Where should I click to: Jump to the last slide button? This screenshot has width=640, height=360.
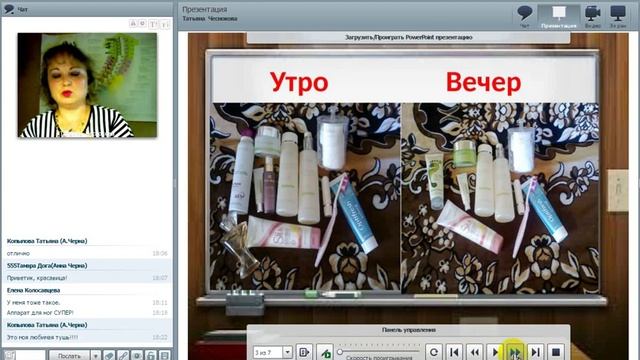point(536,352)
